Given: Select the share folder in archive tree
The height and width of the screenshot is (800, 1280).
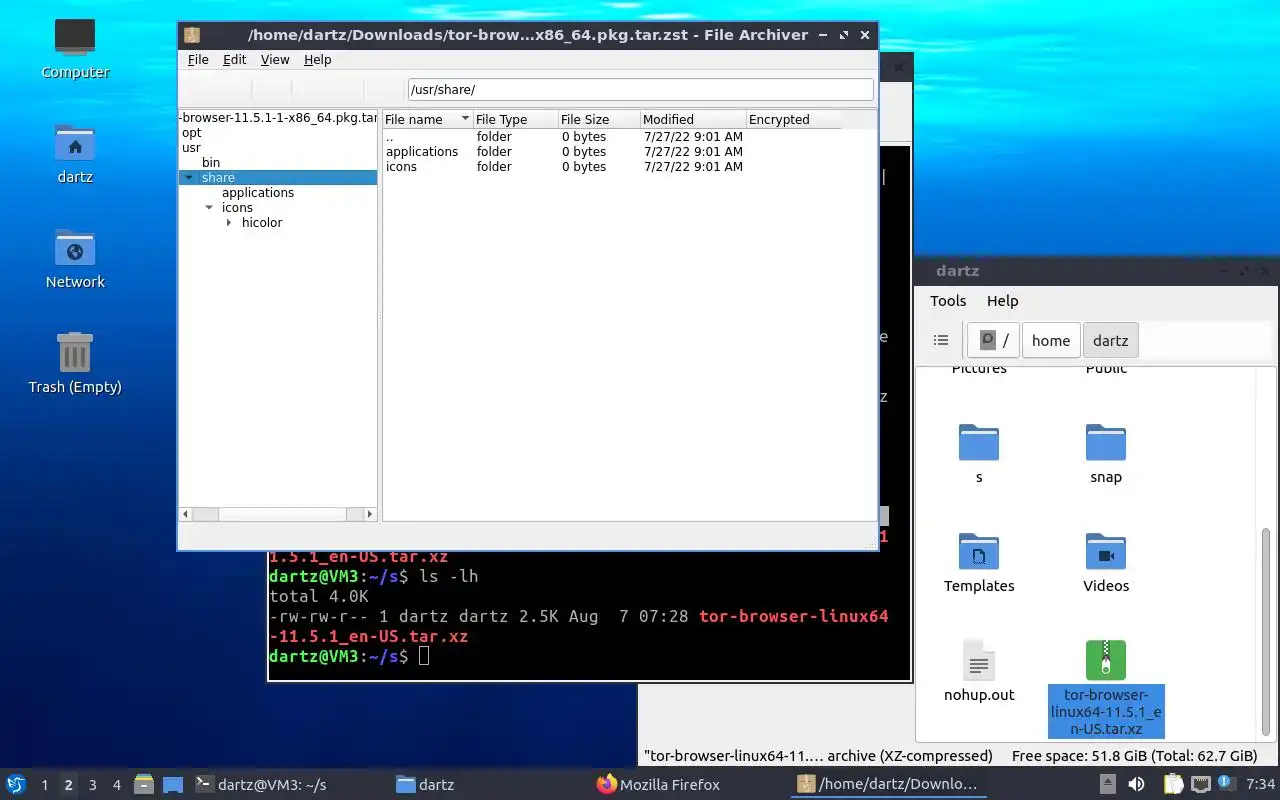Looking at the screenshot, I should pyautogui.click(x=218, y=178).
